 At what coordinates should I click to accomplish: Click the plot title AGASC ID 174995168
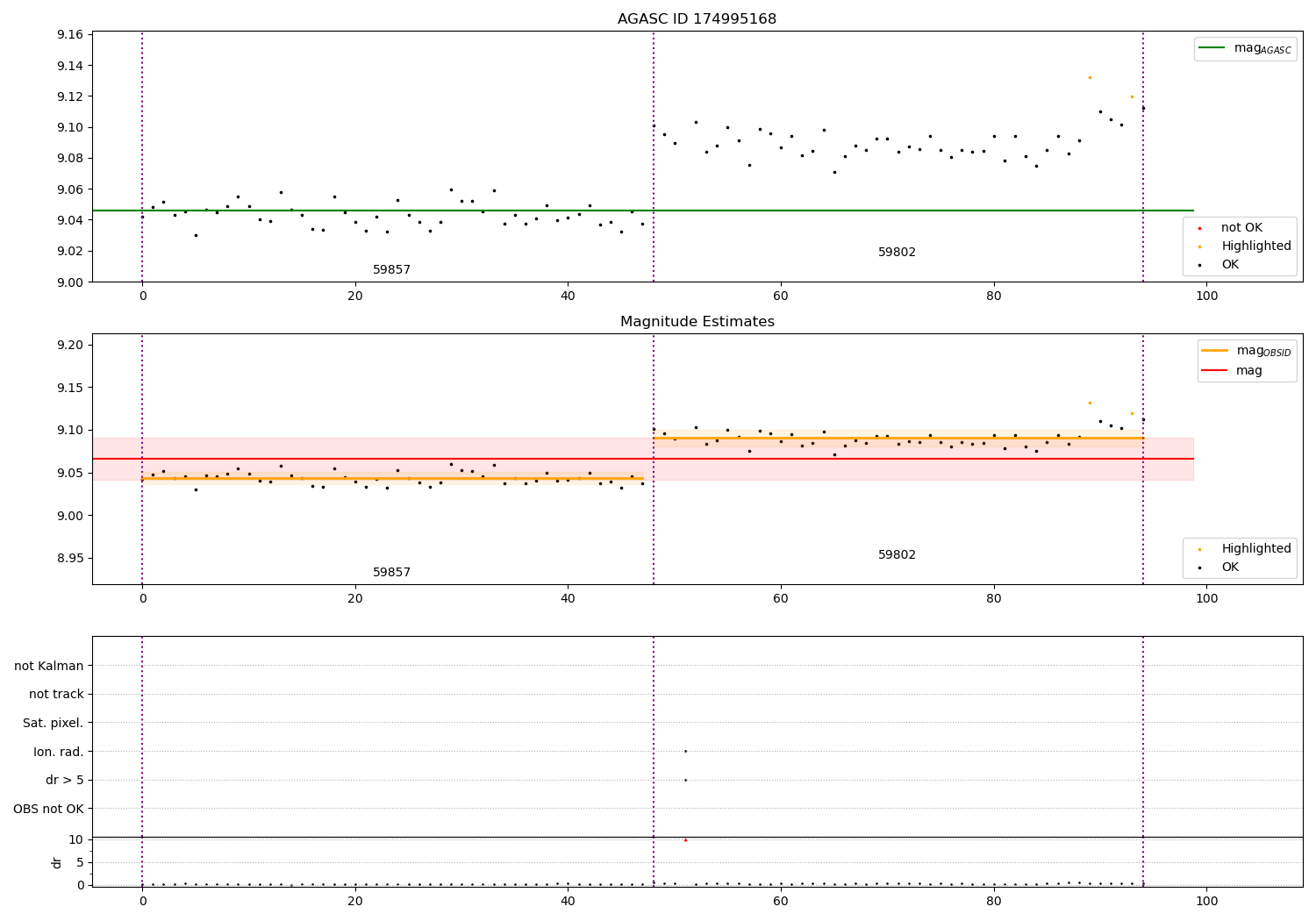697,19
